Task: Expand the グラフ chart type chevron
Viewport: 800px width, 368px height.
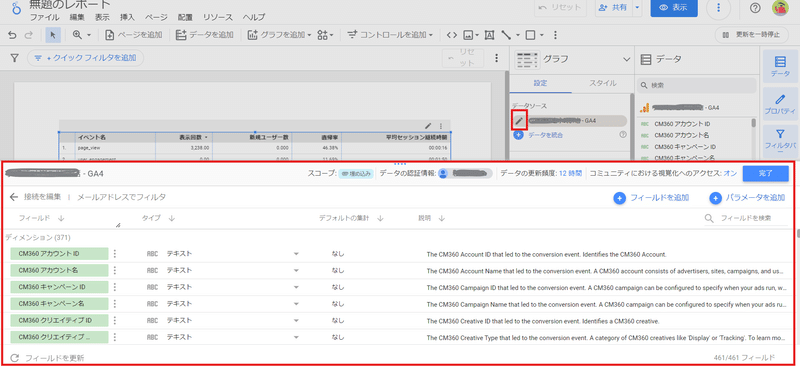Action: coord(627,60)
